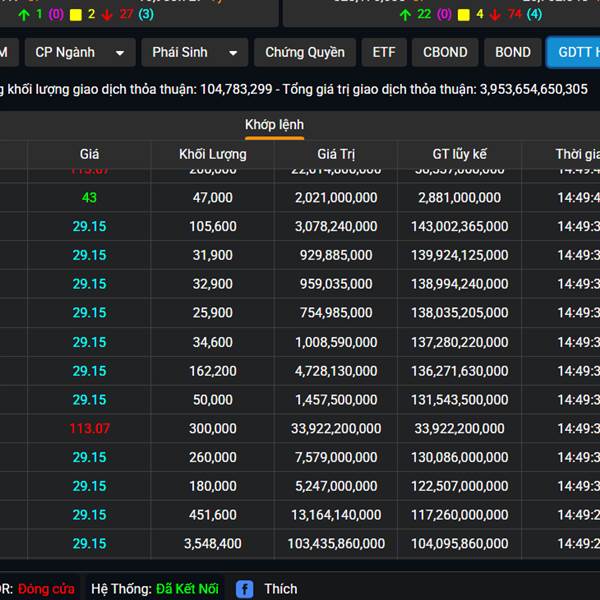
Task: Click the green up arrow showing 1 gainer
Action: [x=24, y=14]
